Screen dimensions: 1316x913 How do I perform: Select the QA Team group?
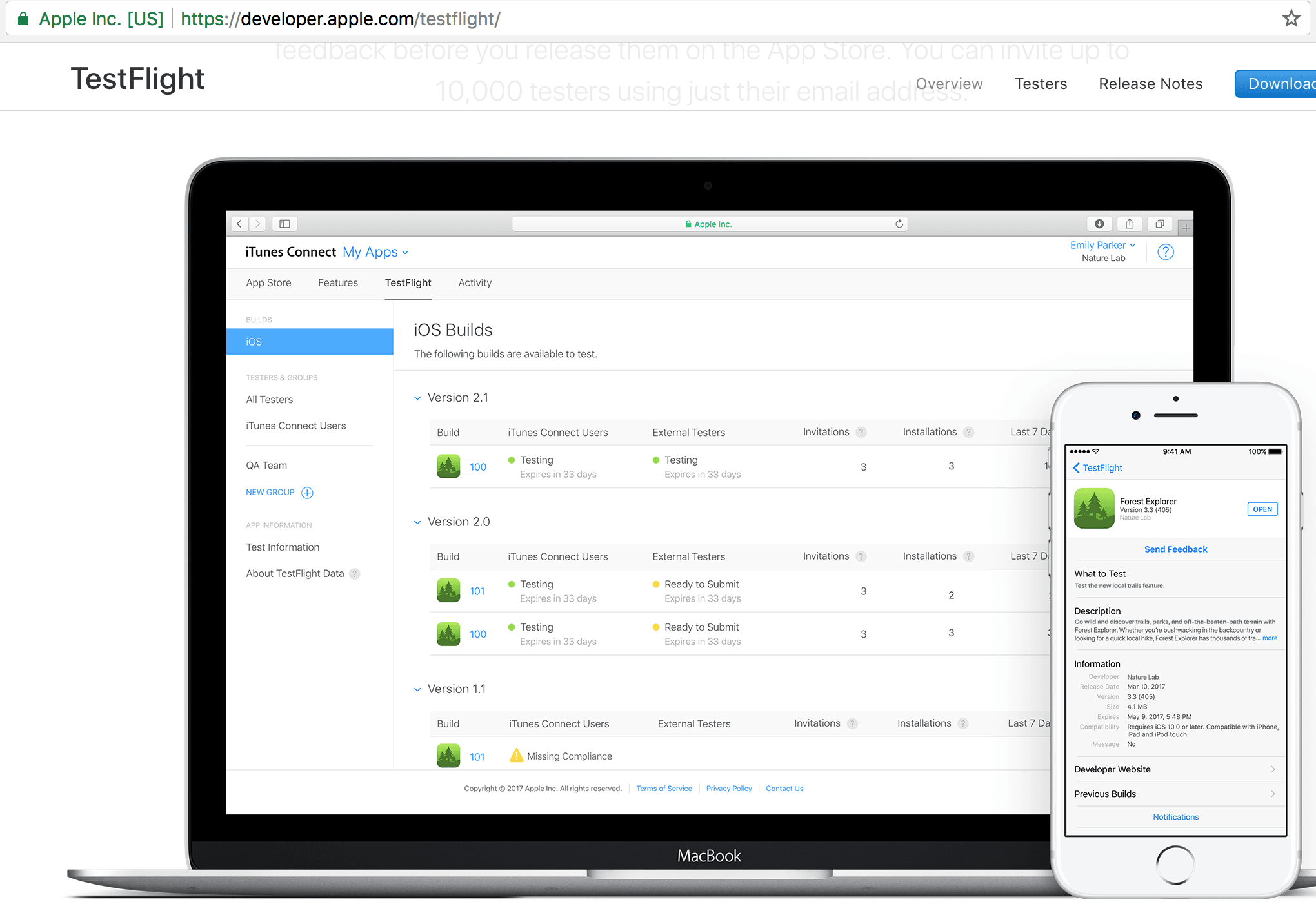click(x=266, y=466)
